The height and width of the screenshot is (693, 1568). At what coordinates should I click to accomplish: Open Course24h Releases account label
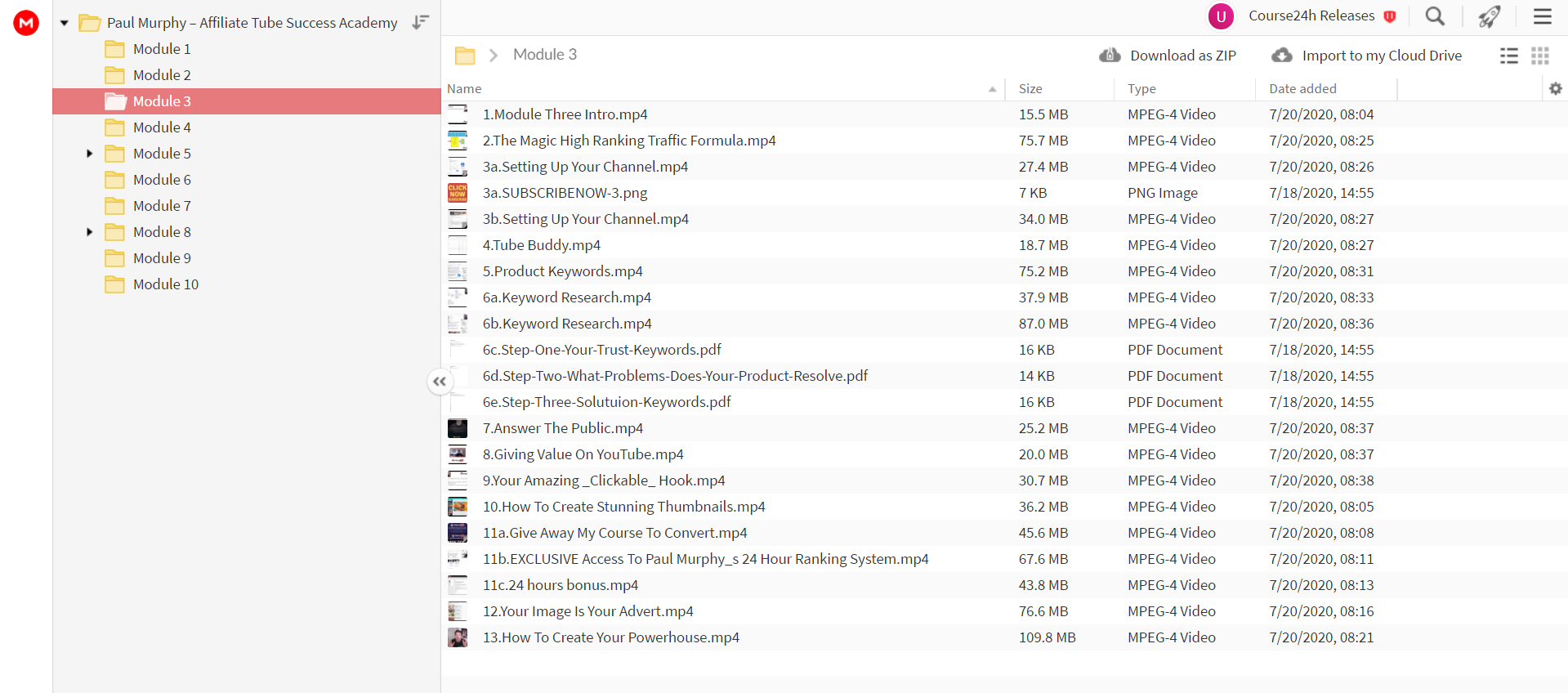click(1311, 16)
